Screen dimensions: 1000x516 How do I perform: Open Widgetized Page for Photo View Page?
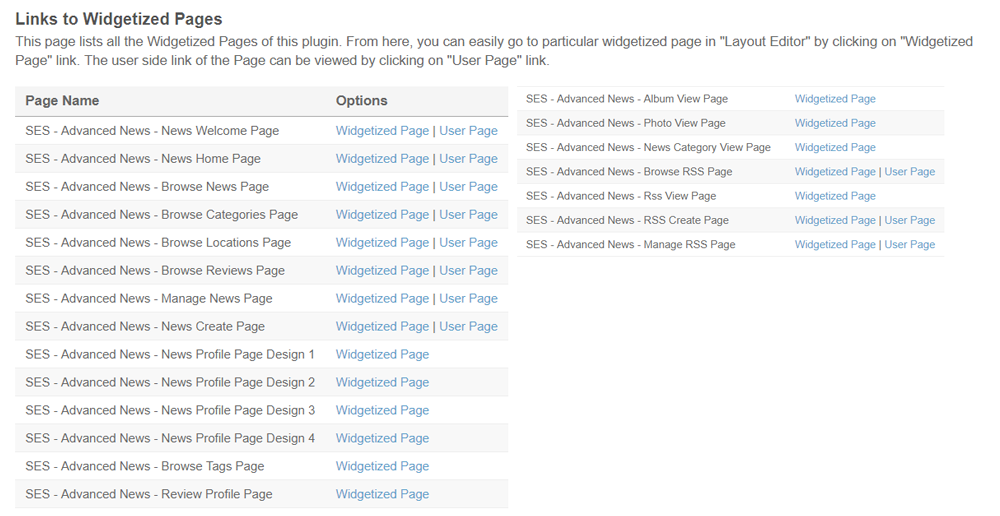835,123
